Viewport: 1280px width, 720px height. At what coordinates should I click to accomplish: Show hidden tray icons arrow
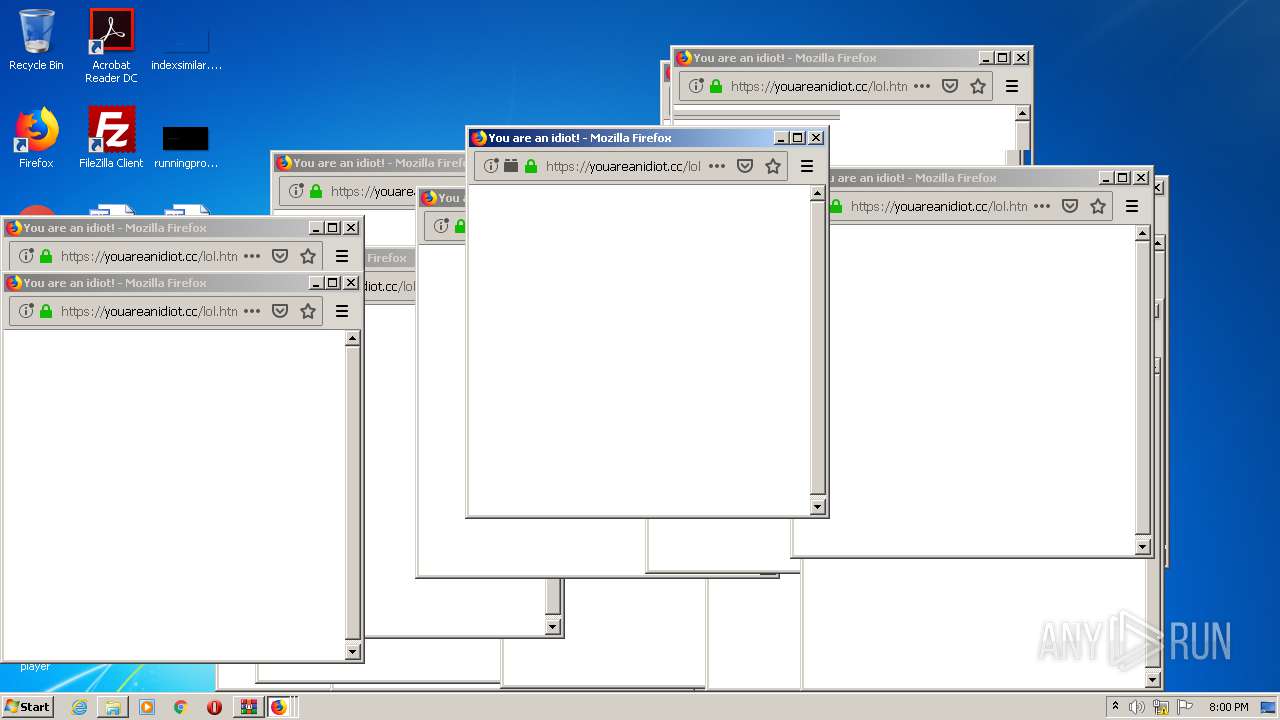pyautogui.click(x=1115, y=706)
